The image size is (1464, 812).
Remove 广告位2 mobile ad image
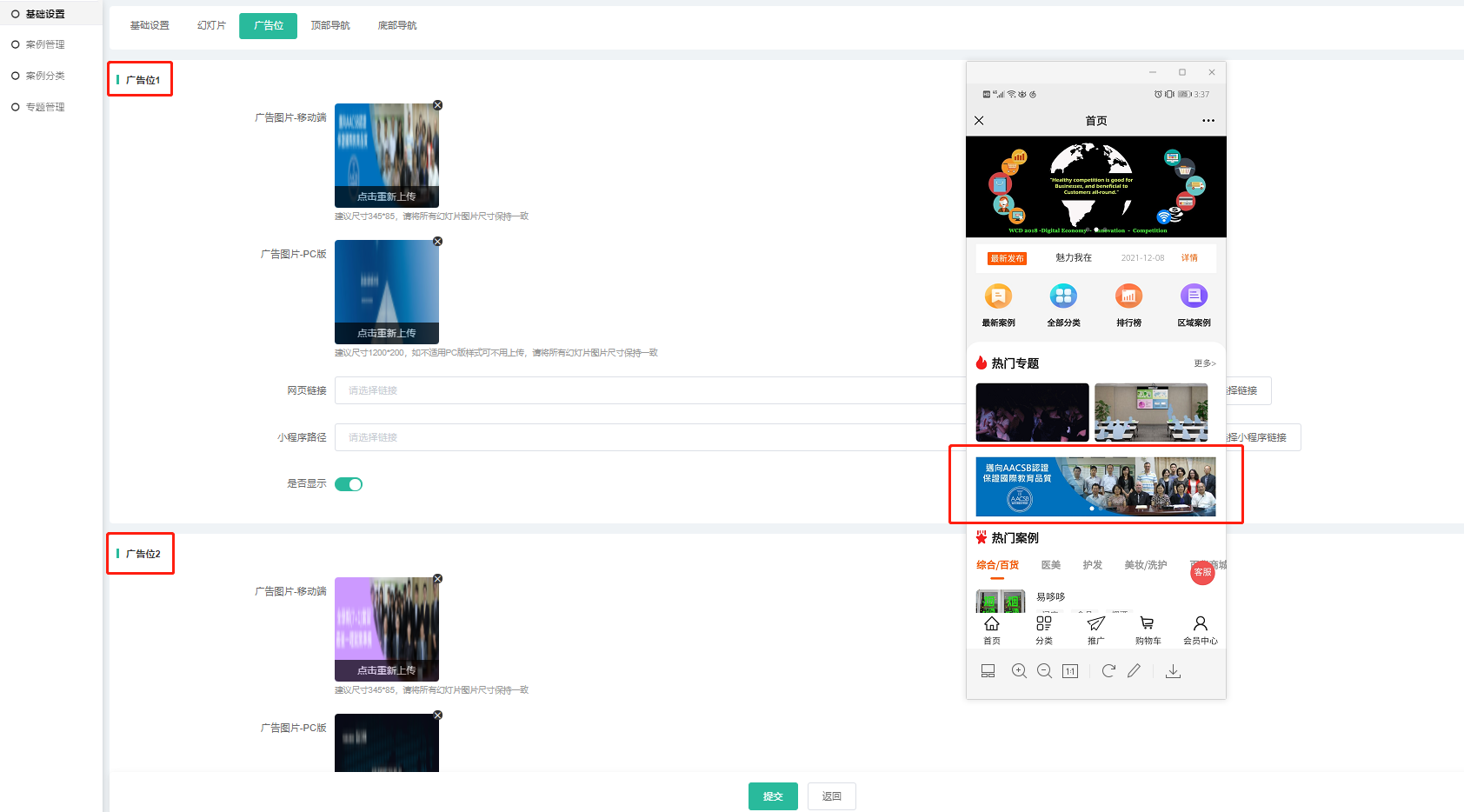tap(438, 579)
